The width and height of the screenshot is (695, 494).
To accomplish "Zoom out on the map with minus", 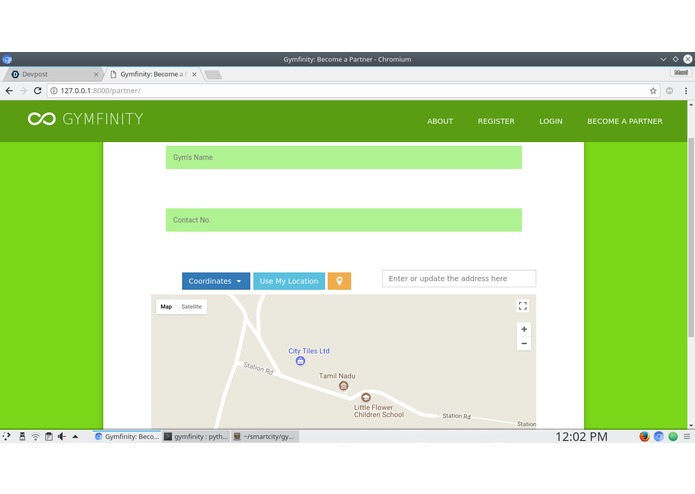I will click(524, 343).
